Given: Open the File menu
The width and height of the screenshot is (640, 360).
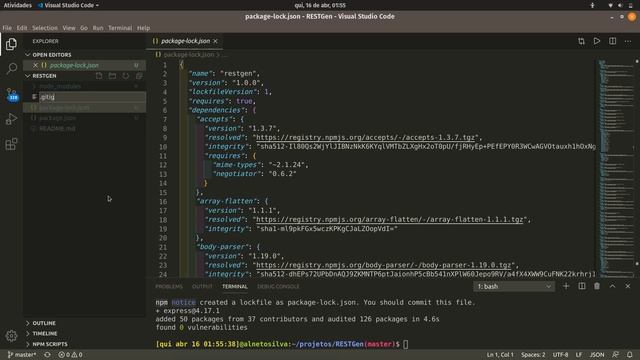Looking at the screenshot, I should 7,28.
